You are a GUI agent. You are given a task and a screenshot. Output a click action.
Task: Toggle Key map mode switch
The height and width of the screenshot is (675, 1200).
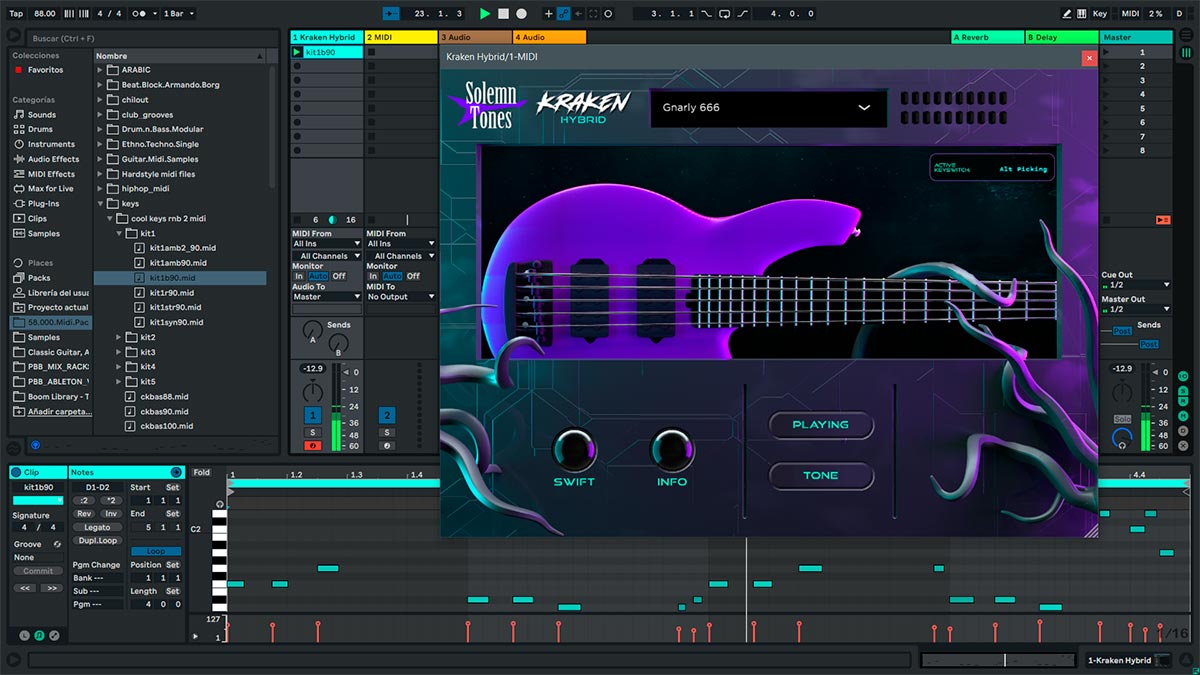[1099, 14]
